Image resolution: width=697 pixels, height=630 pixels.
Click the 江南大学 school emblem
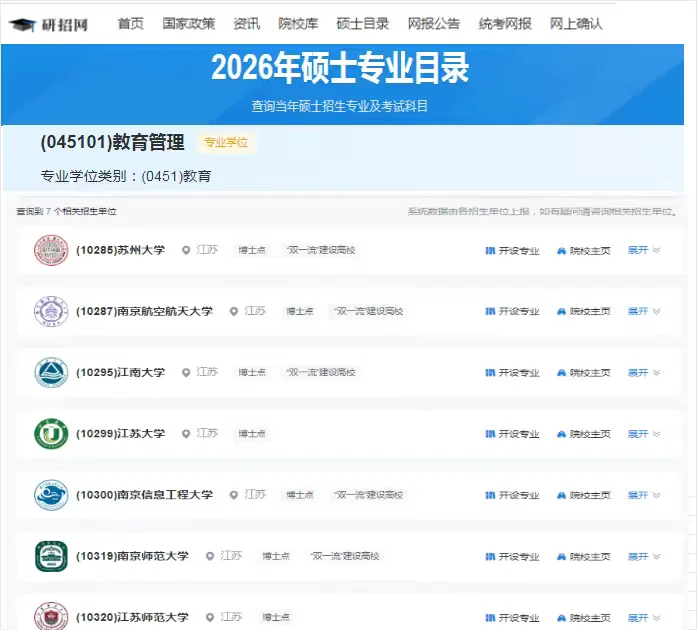[x=51, y=373]
